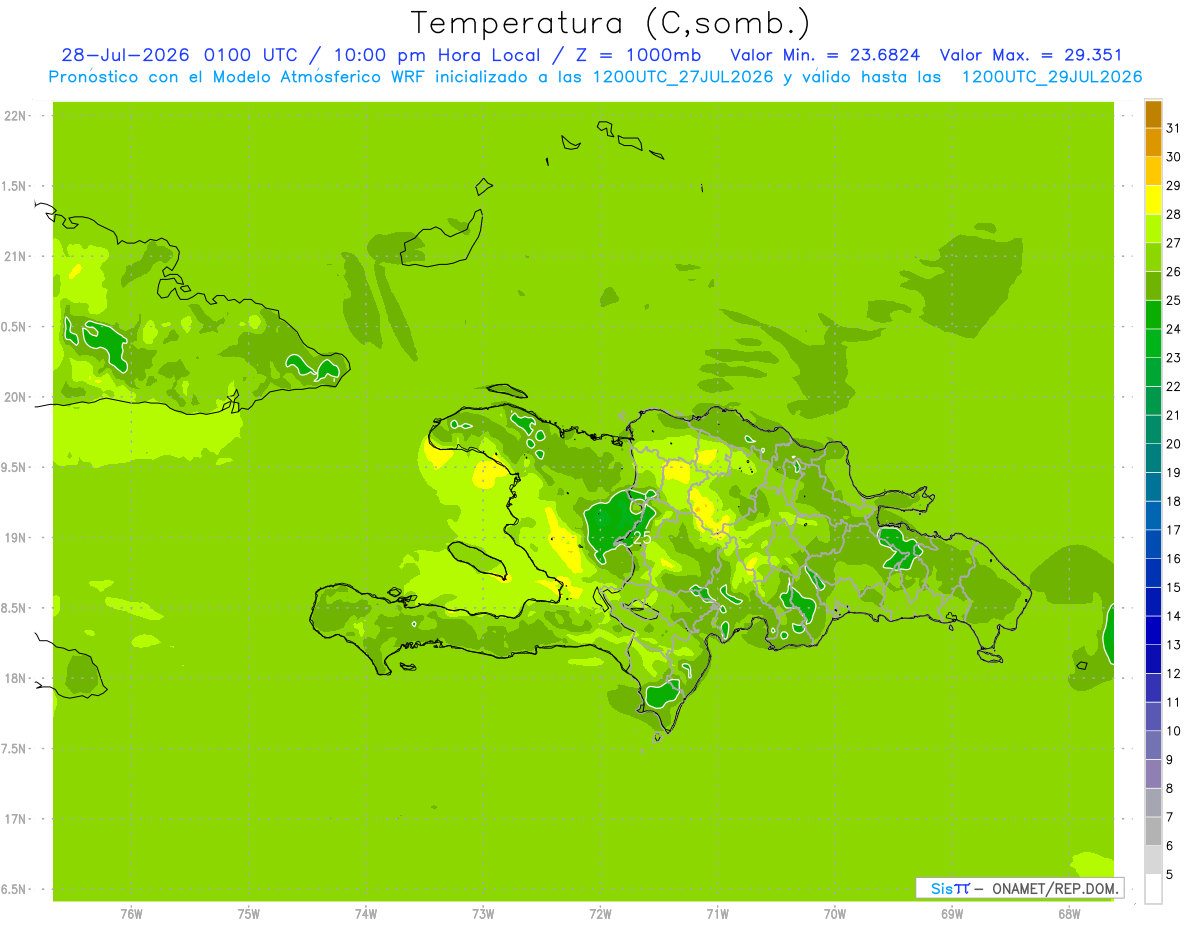
Task: Click the '72W' longitude axis label
Action: coord(601,914)
